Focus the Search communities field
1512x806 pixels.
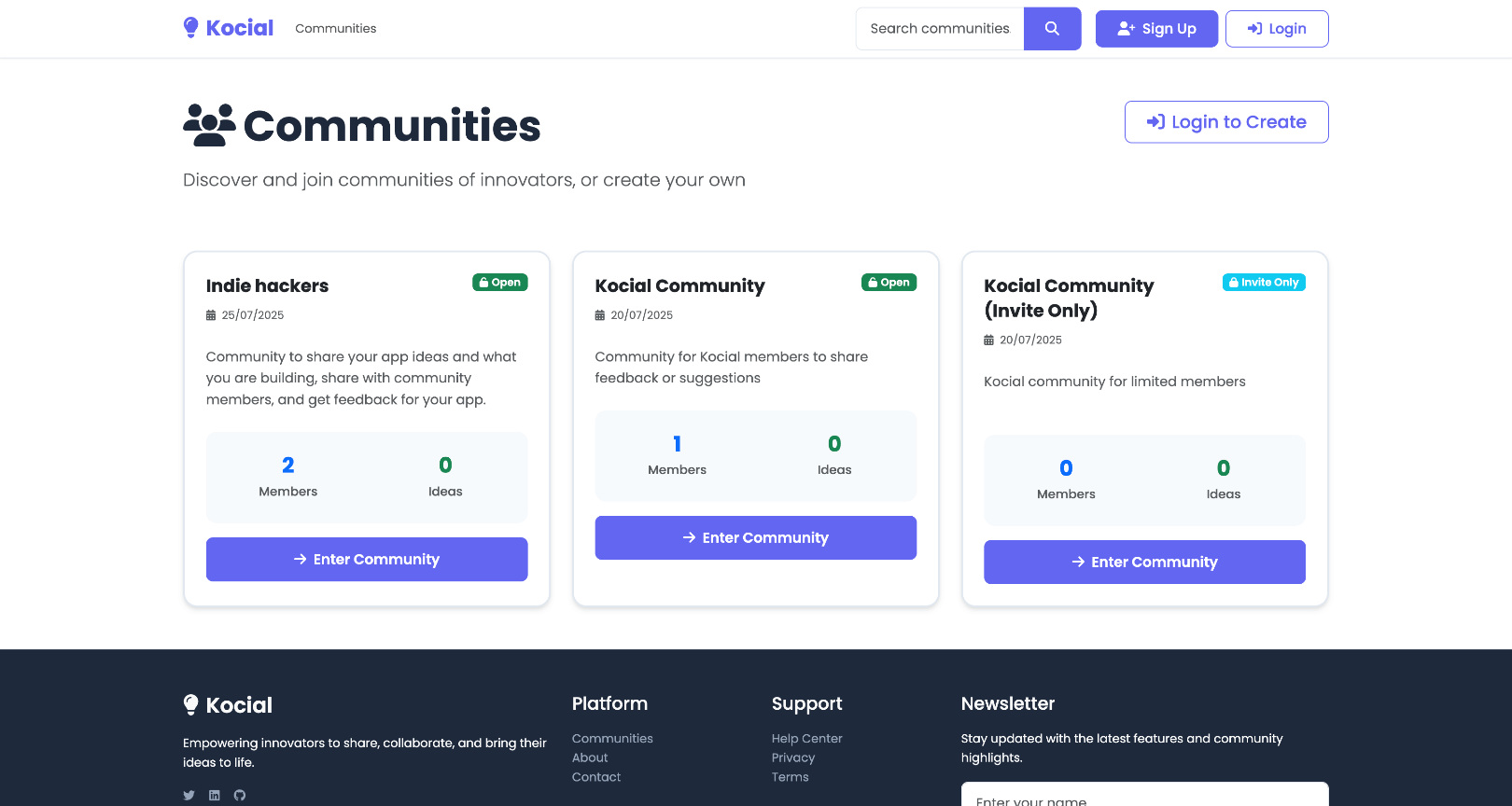pyautogui.click(x=940, y=29)
